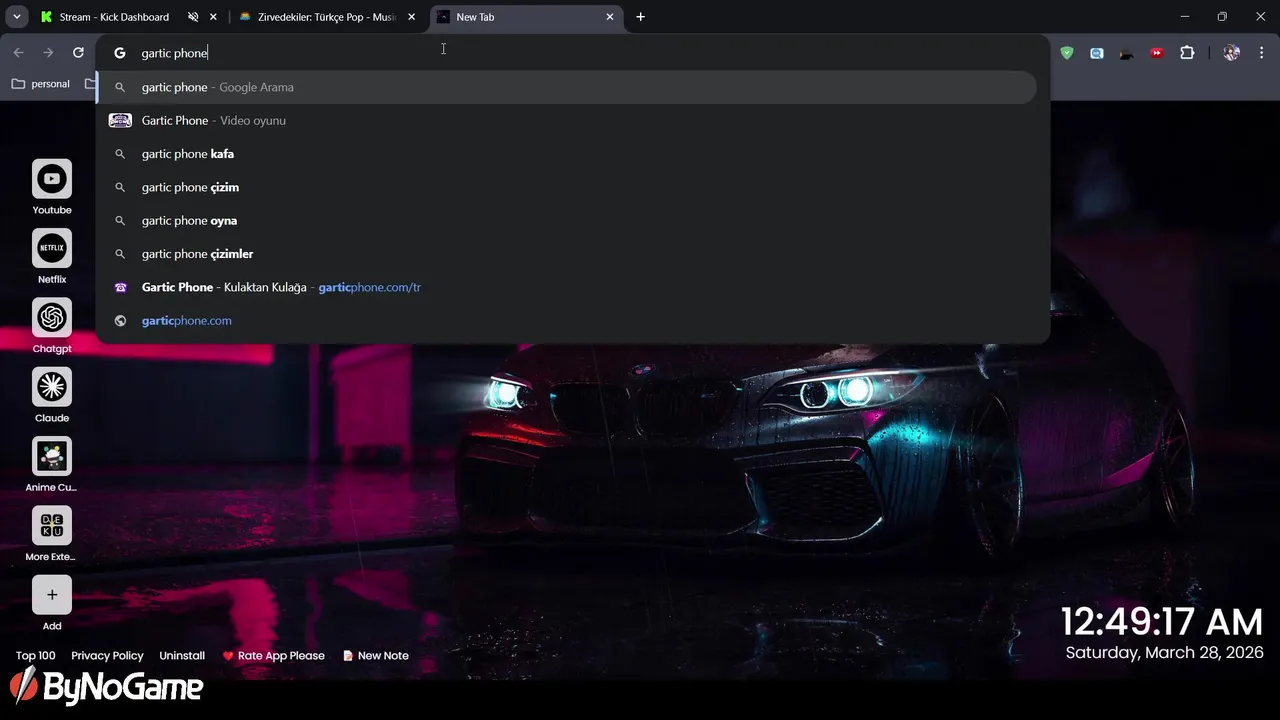Click the 12:49:17 AM clock display
Screen dimensions: 1280x720
(x=1162, y=622)
